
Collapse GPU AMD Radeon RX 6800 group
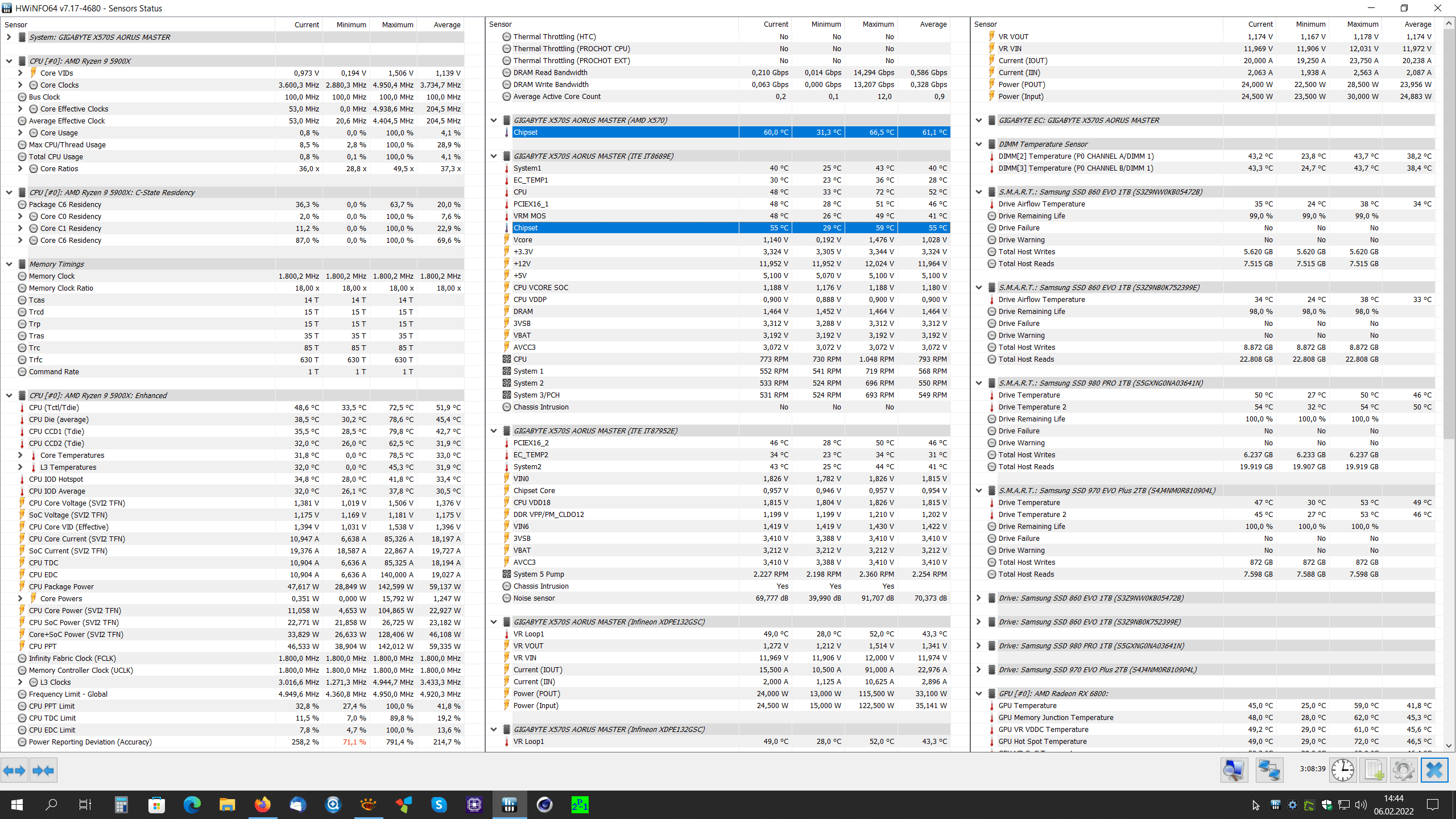point(978,693)
